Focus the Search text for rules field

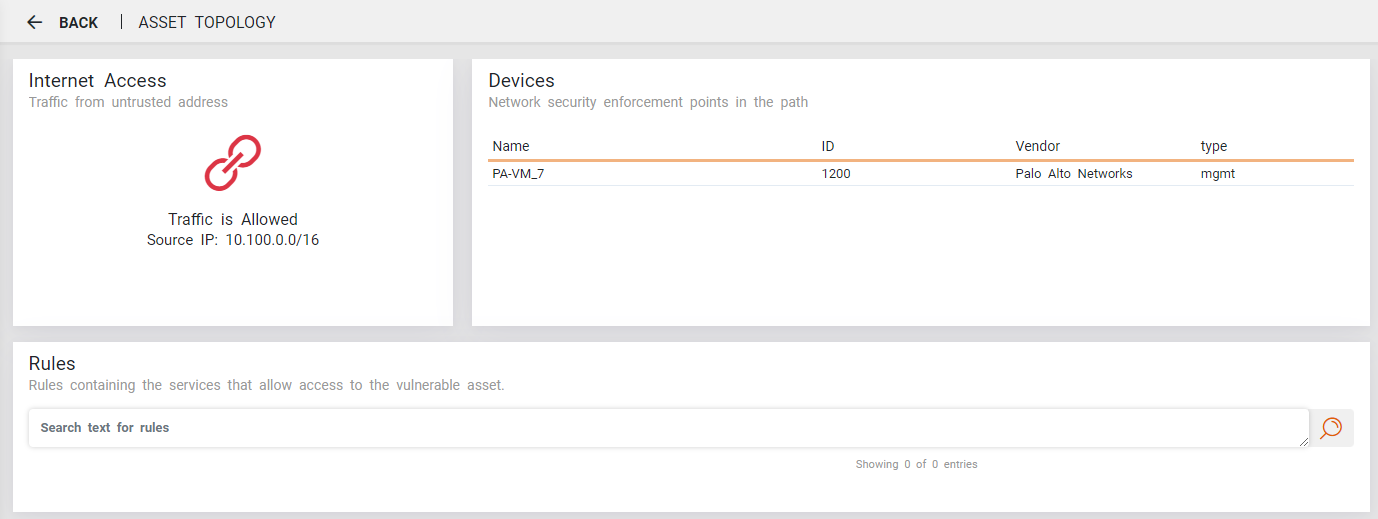tap(660, 428)
